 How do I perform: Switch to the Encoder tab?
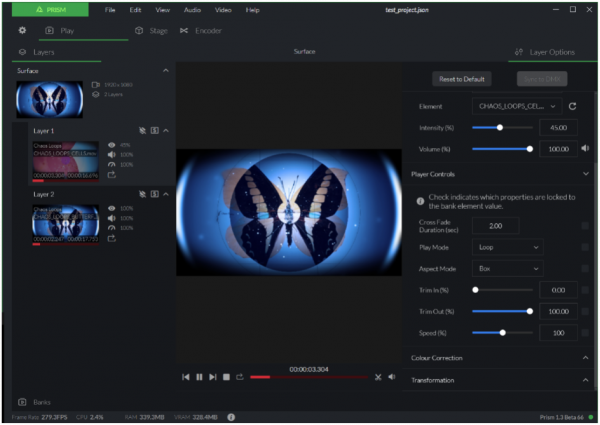click(x=201, y=31)
